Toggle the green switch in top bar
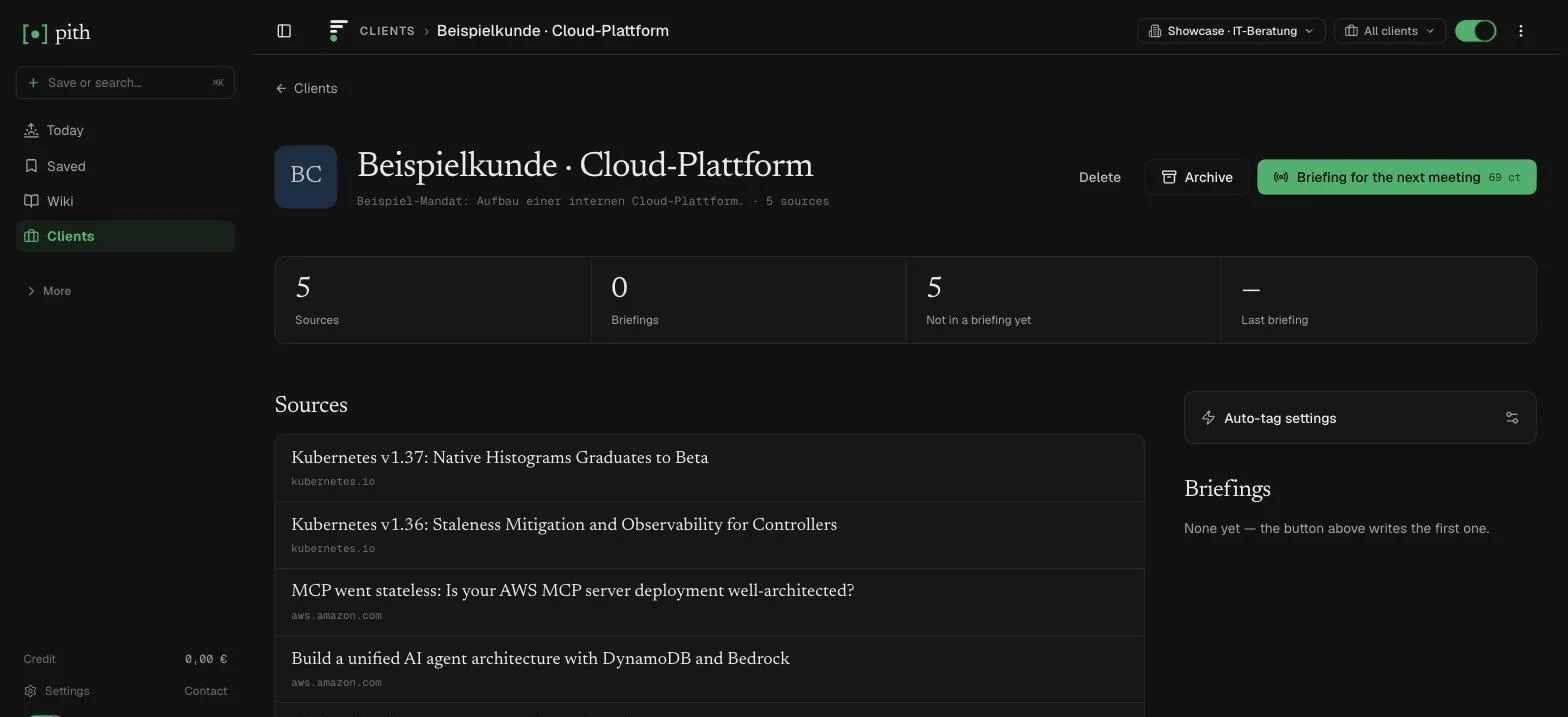 tap(1475, 31)
